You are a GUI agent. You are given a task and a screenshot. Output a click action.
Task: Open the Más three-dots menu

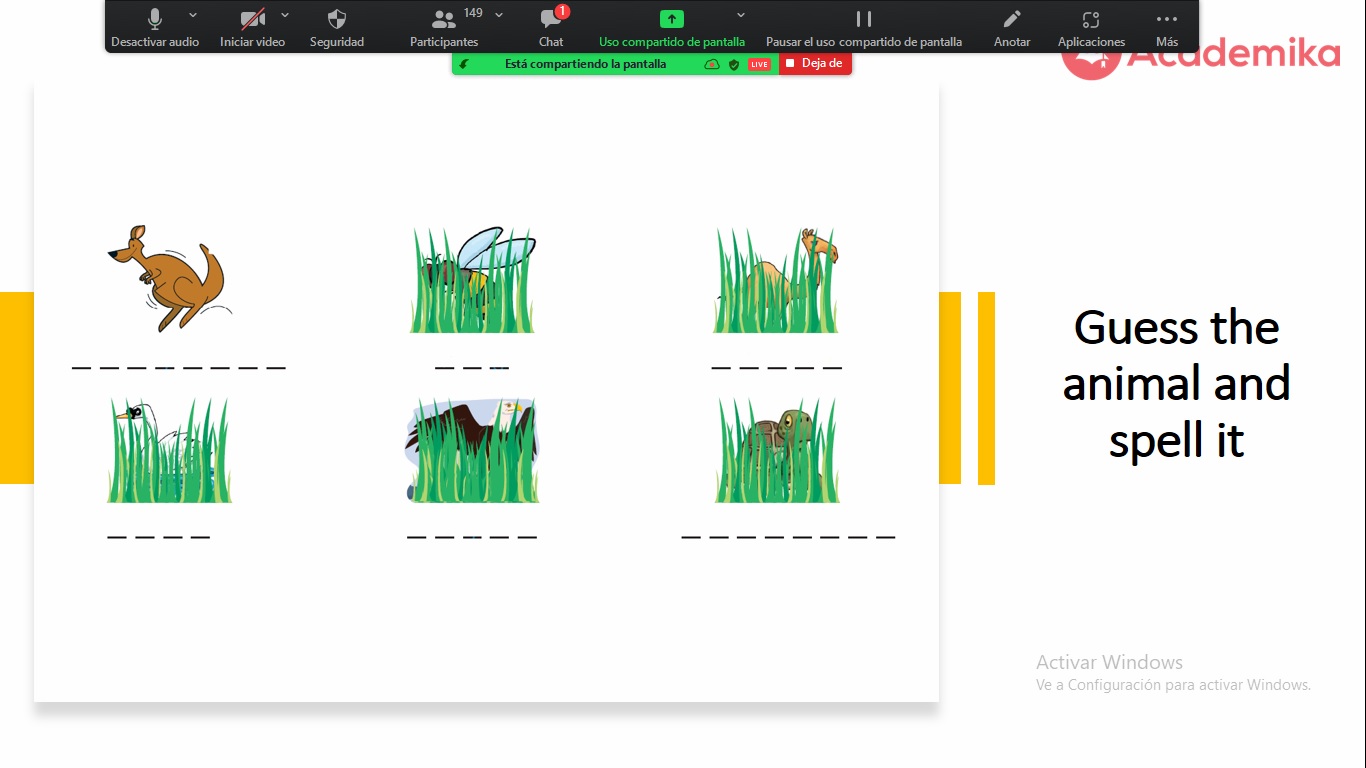(1167, 28)
